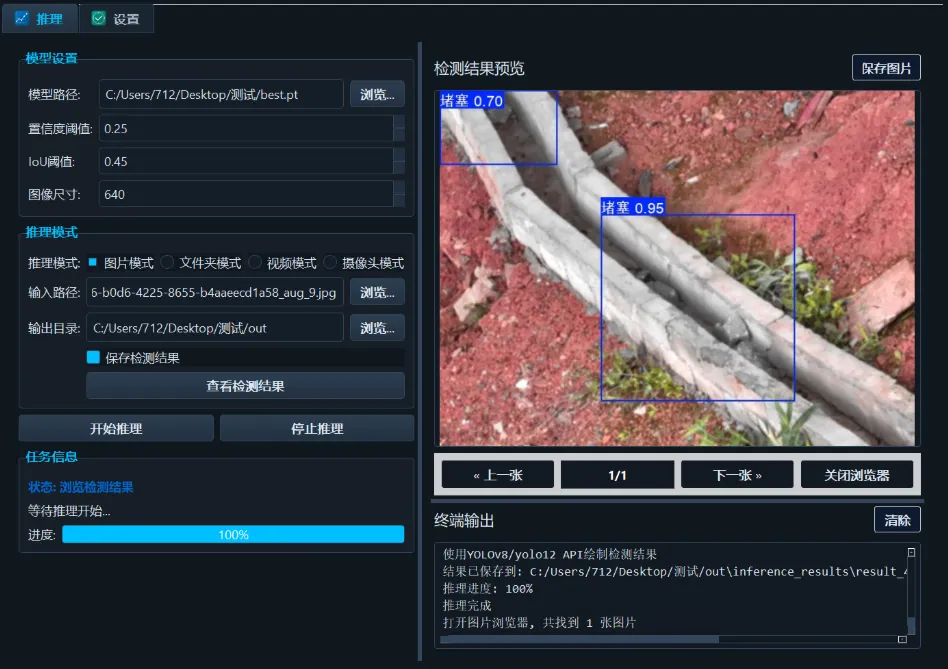Browse for an output directory next to 输出目录
This screenshot has width=948, height=669.
pos(377,328)
